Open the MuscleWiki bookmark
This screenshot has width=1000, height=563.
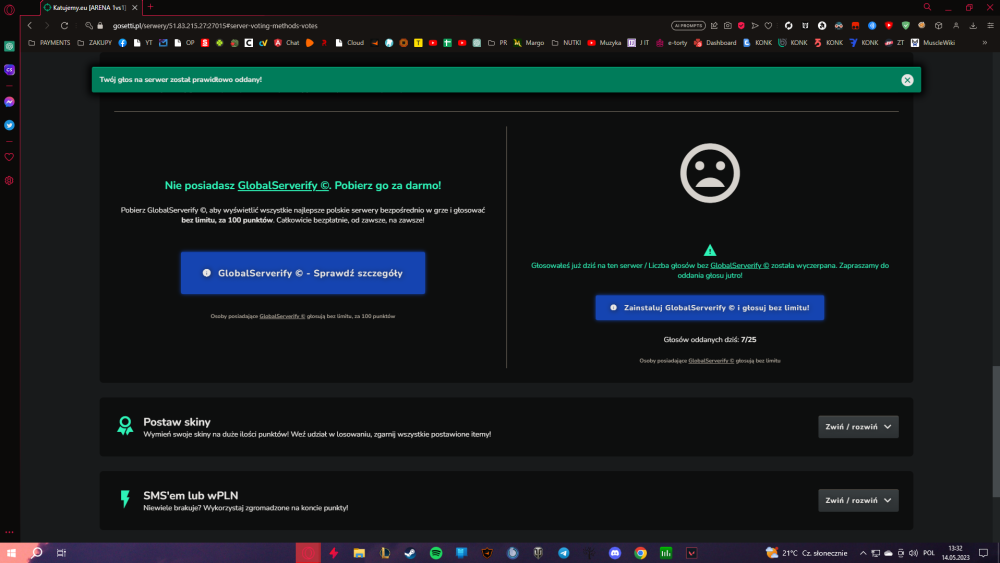click(x=932, y=43)
